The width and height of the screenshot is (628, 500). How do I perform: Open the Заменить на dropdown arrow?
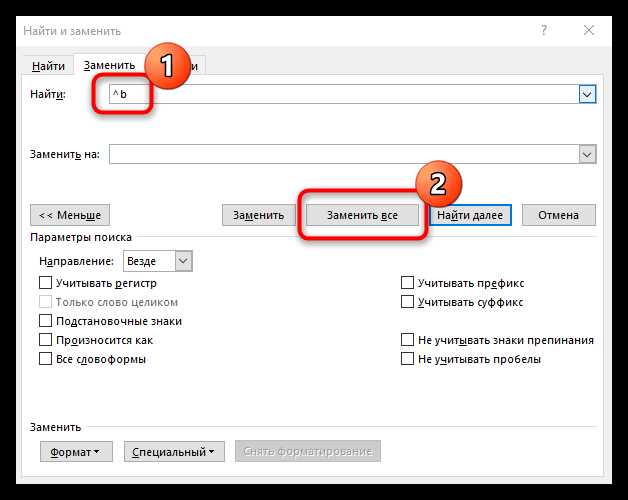click(x=587, y=154)
